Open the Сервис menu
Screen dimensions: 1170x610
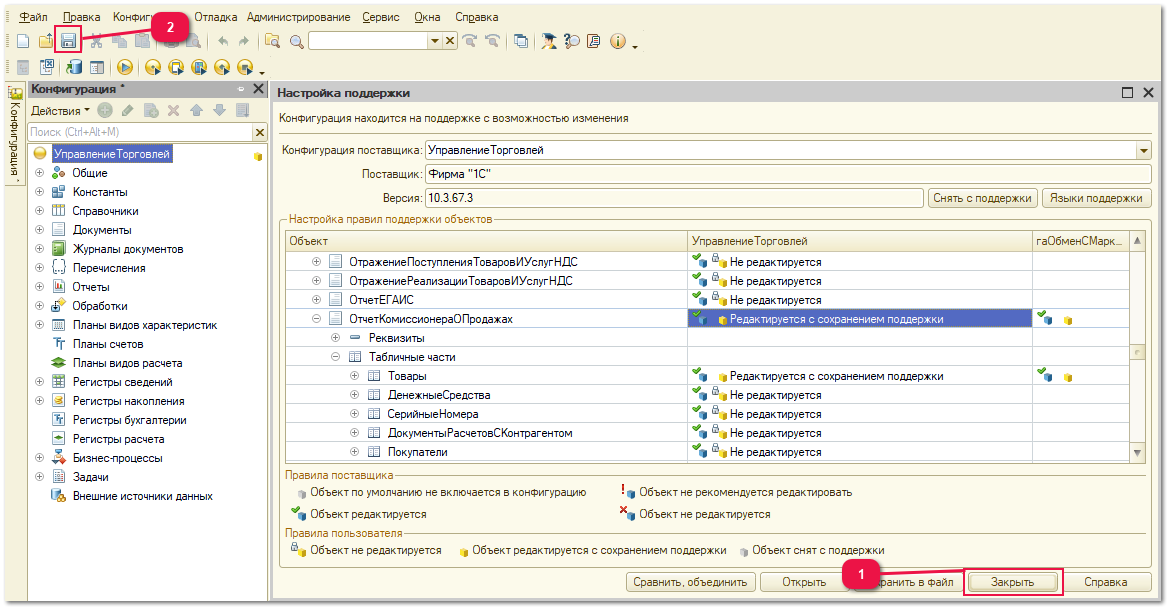click(x=381, y=16)
